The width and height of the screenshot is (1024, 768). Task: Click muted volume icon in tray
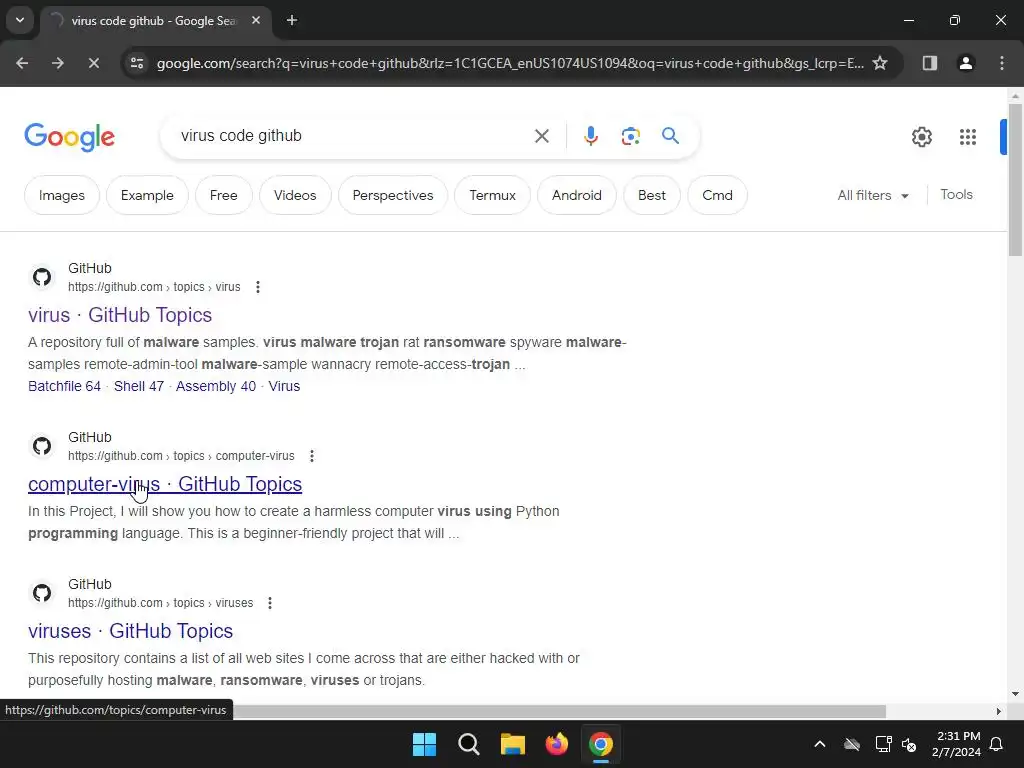909,744
